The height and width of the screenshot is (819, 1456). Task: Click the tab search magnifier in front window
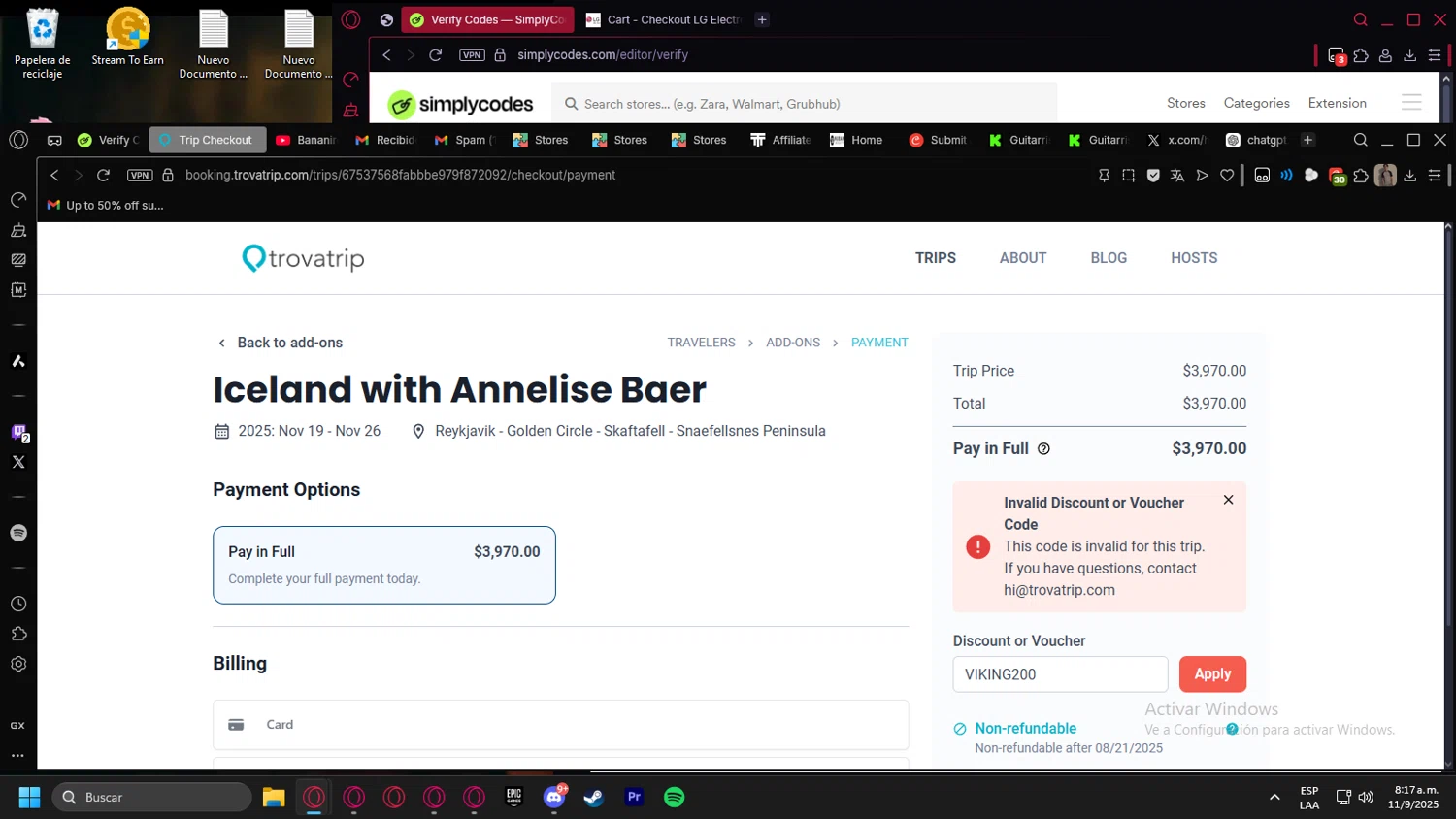1361,140
